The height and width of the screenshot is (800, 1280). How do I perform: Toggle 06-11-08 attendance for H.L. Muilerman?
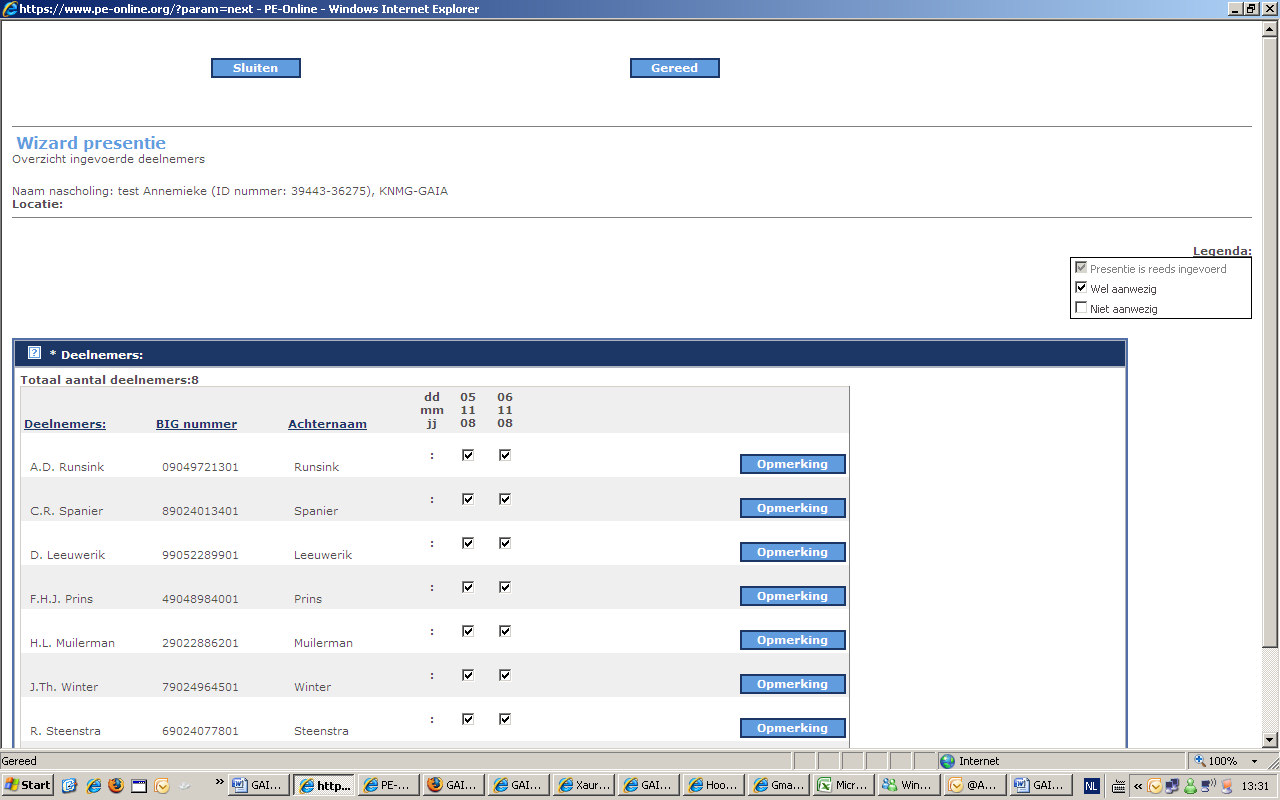505,631
